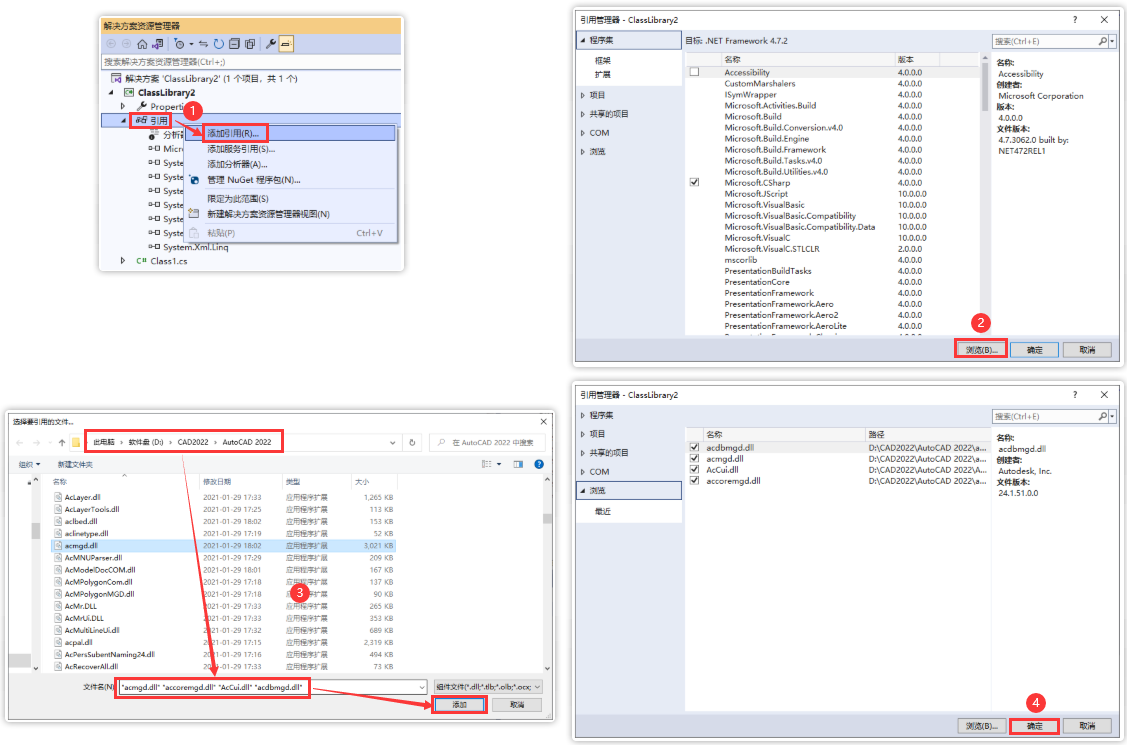Click the Solution Explorer search box
This screenshot has width=1127, height=745.
point(251,62)
